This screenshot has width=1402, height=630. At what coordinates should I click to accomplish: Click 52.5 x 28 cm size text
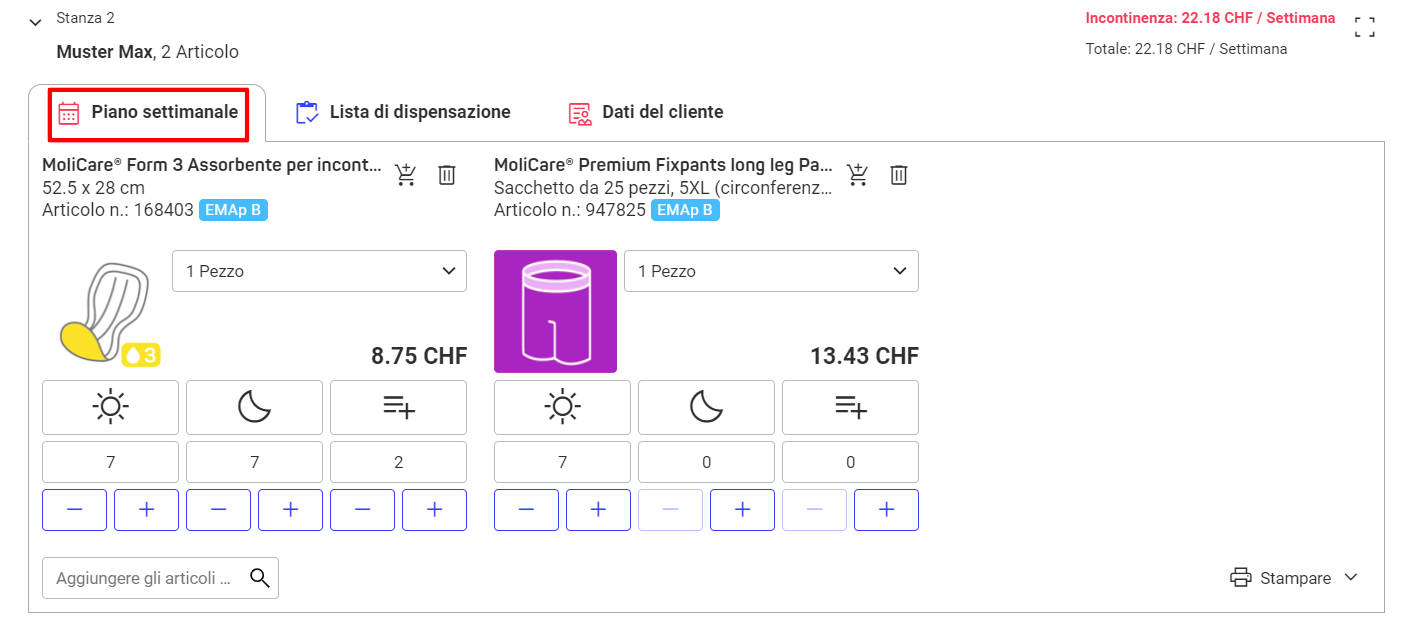click(93, 188)
